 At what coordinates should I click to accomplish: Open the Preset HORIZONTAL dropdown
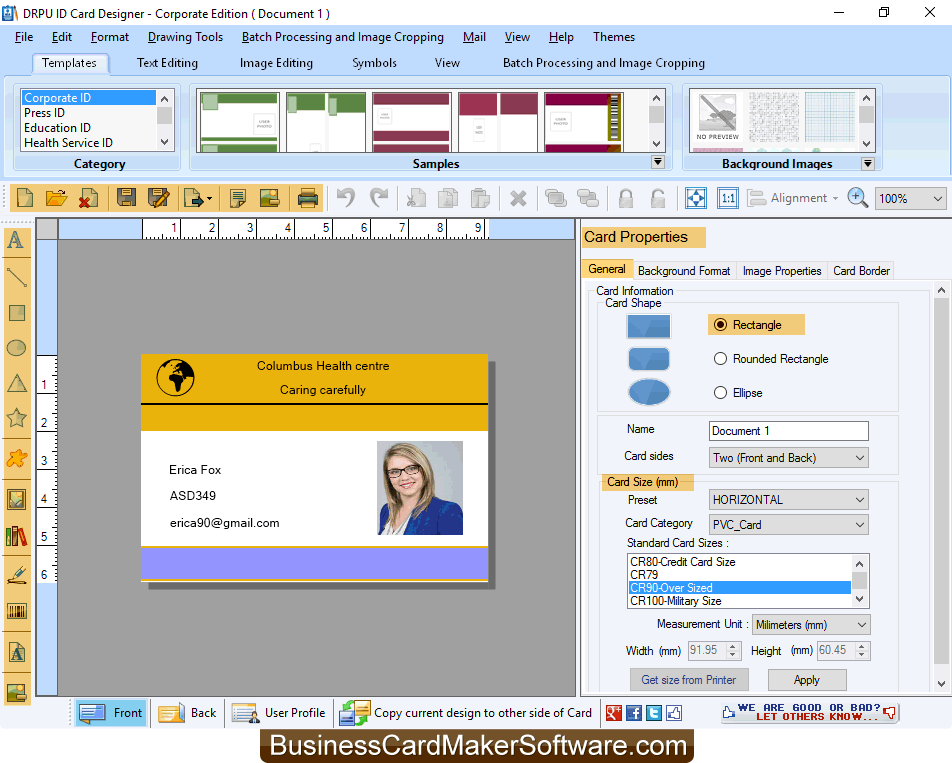[x=789, y=500]
